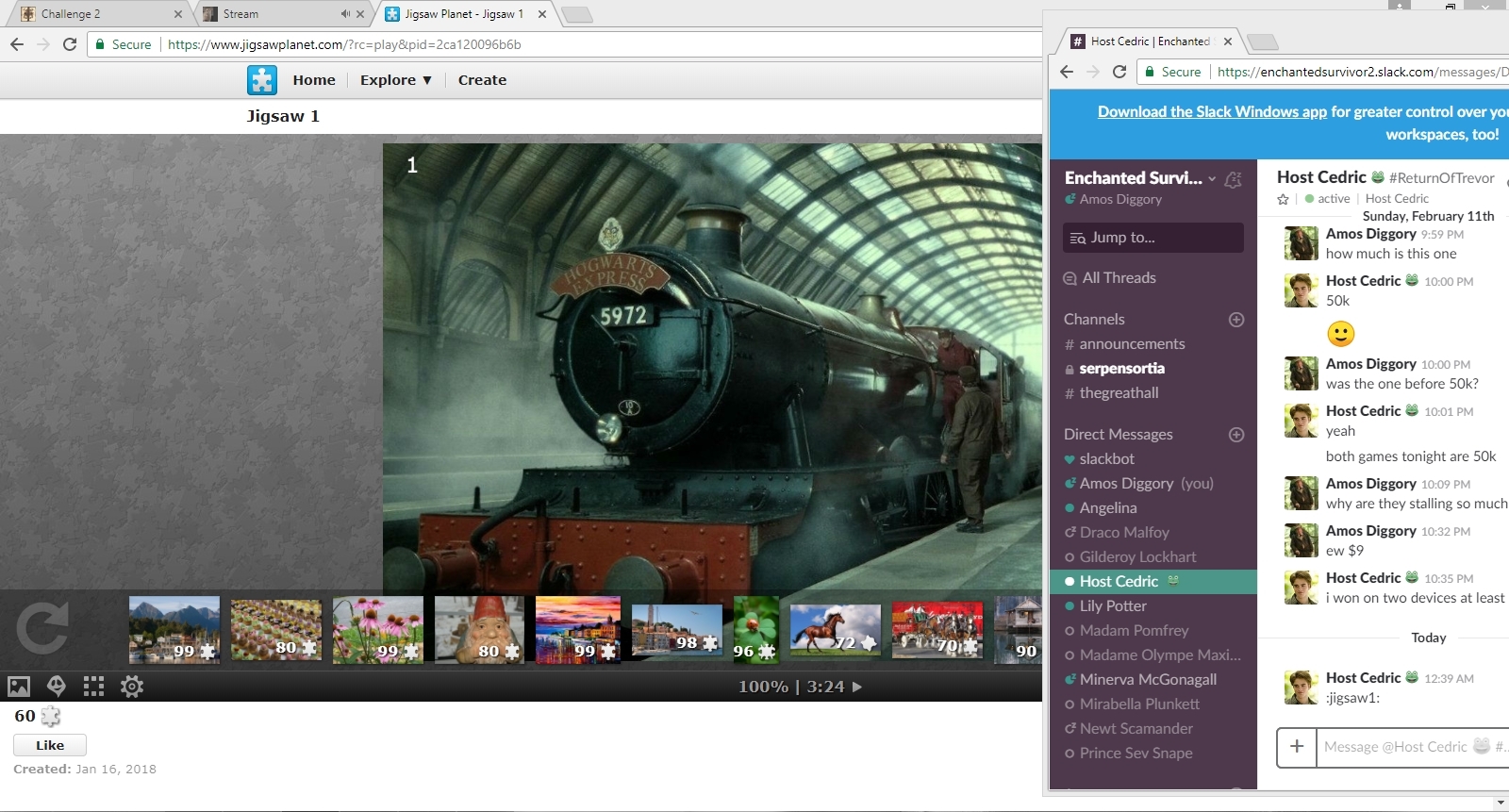Select the red wagon horses puzzle thumbnail
This screenshot has width=1509, height=812.
(937, 630)
